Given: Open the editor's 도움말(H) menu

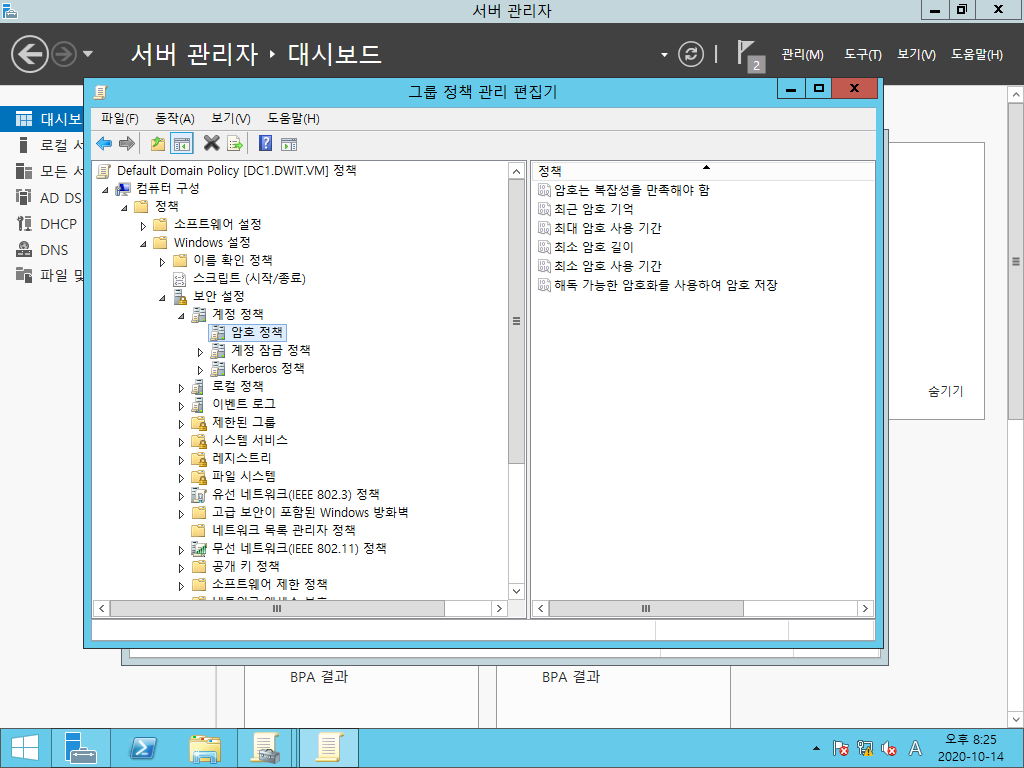Looking at the screenshot, I should [293, 118].
